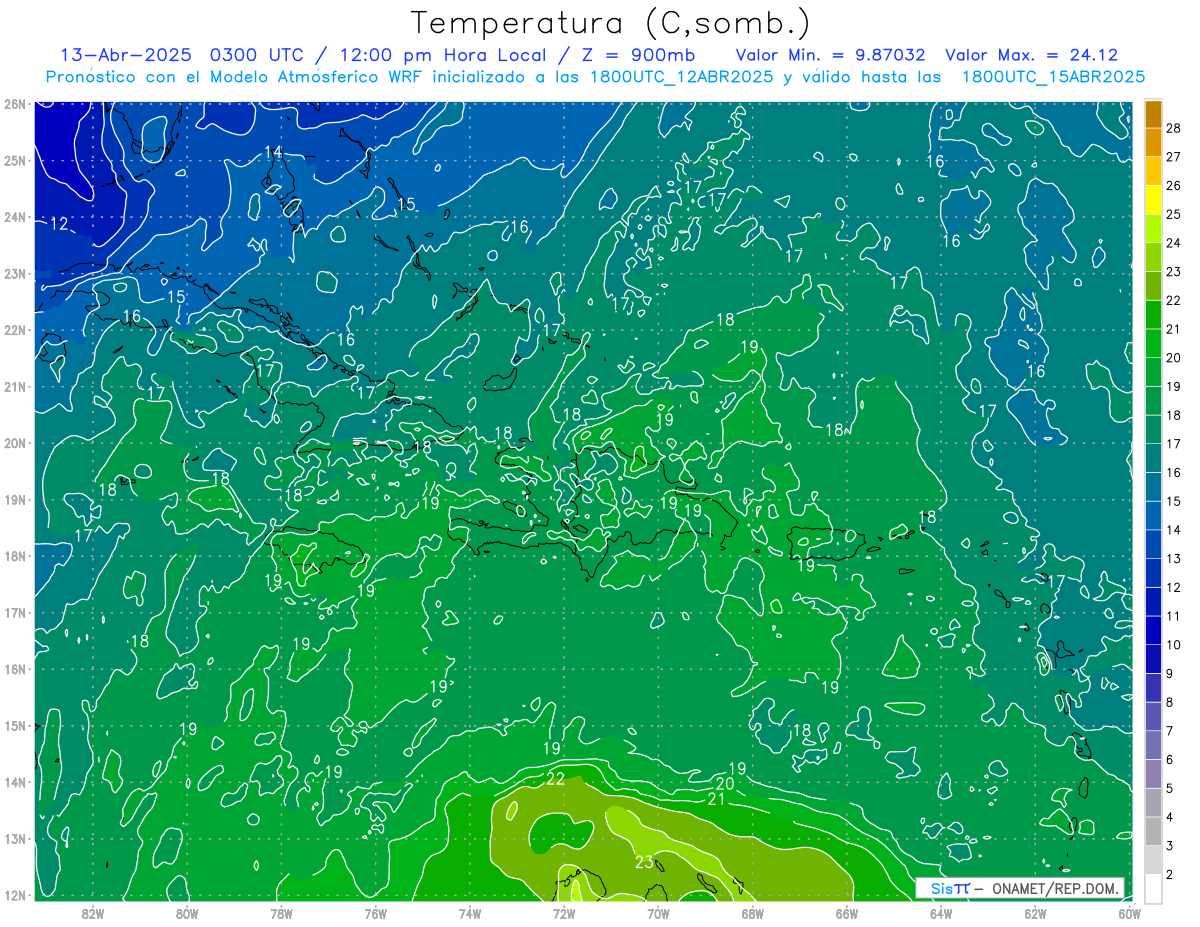The width and height of the screenshot is (1200, 927).
Task: Click latitude axis label "26N"
Action: 15,103
